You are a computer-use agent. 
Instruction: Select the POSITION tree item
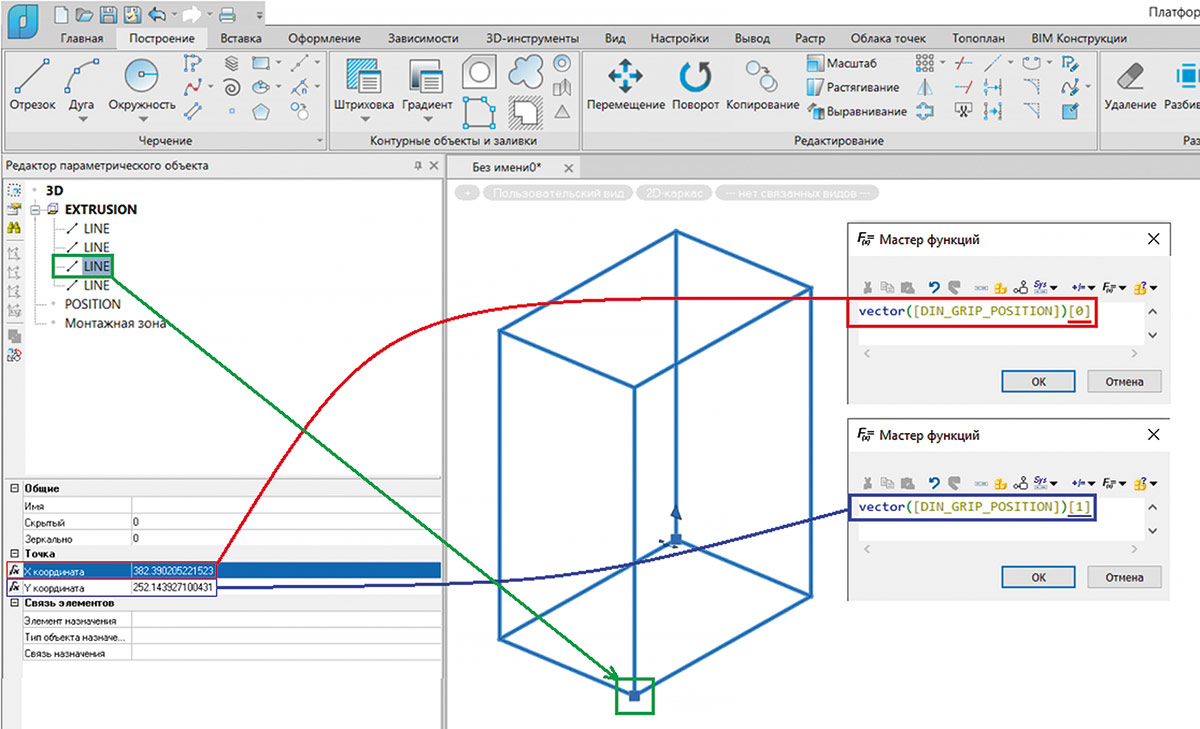point(93,304)
